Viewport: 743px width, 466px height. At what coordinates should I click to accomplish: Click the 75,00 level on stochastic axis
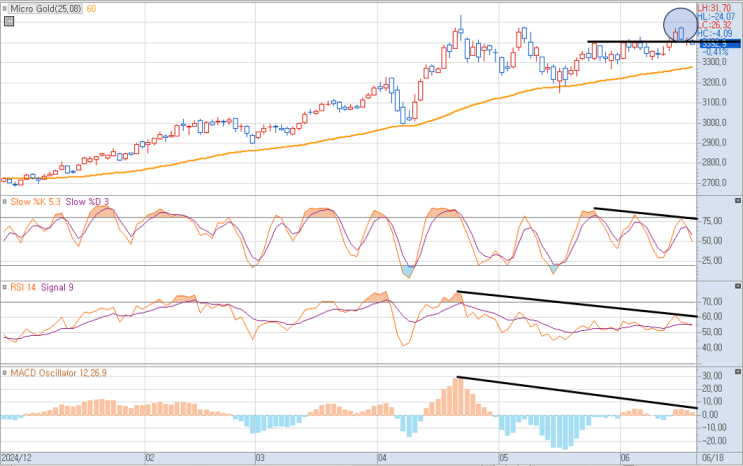[712, 221]
